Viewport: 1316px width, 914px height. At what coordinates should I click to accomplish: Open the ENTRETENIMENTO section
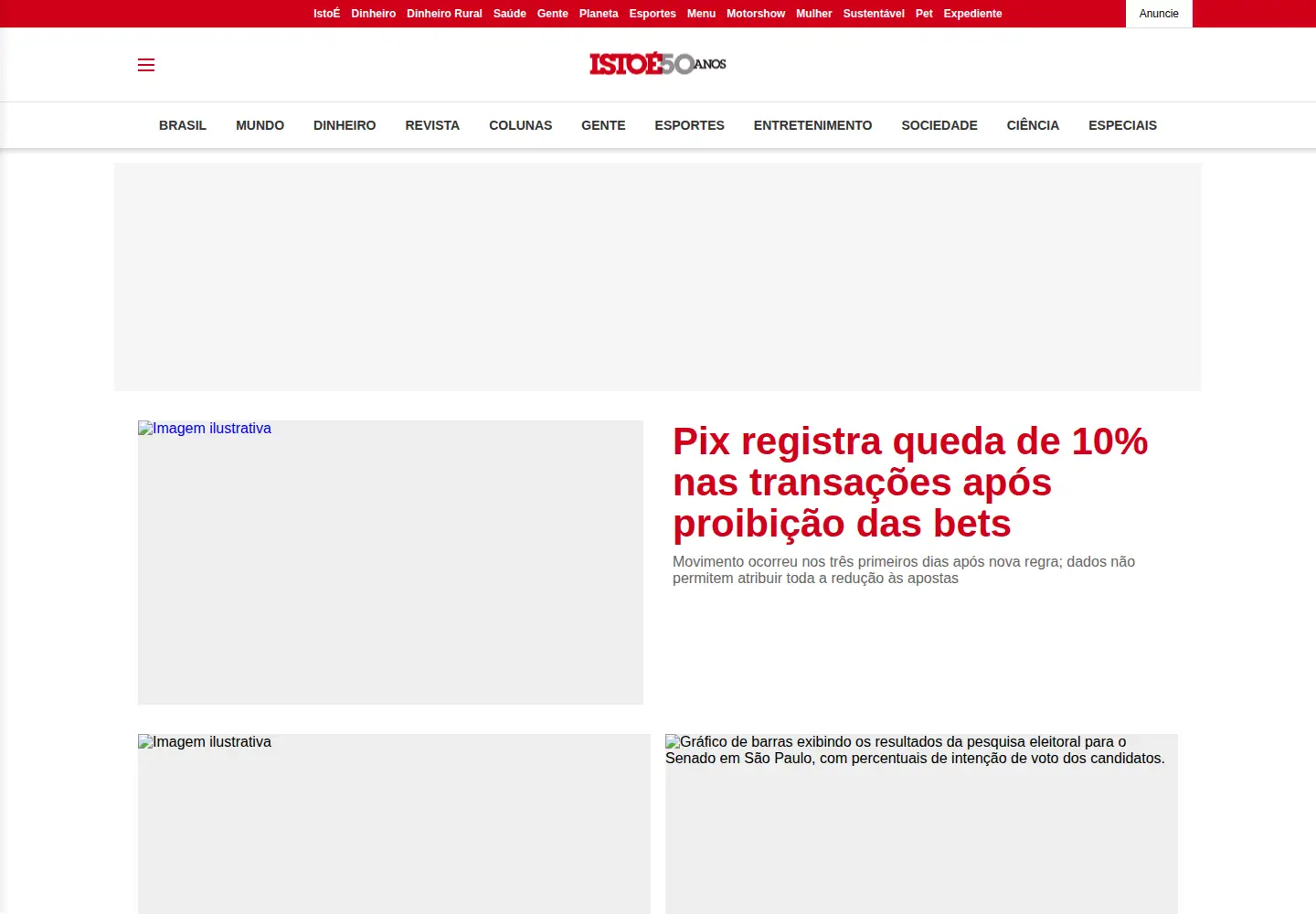812,125
